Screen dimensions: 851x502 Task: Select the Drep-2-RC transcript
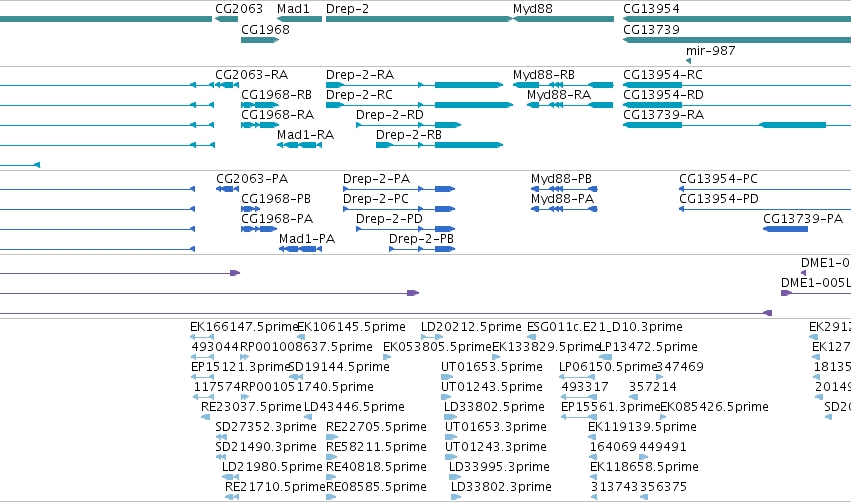(419, 105)
